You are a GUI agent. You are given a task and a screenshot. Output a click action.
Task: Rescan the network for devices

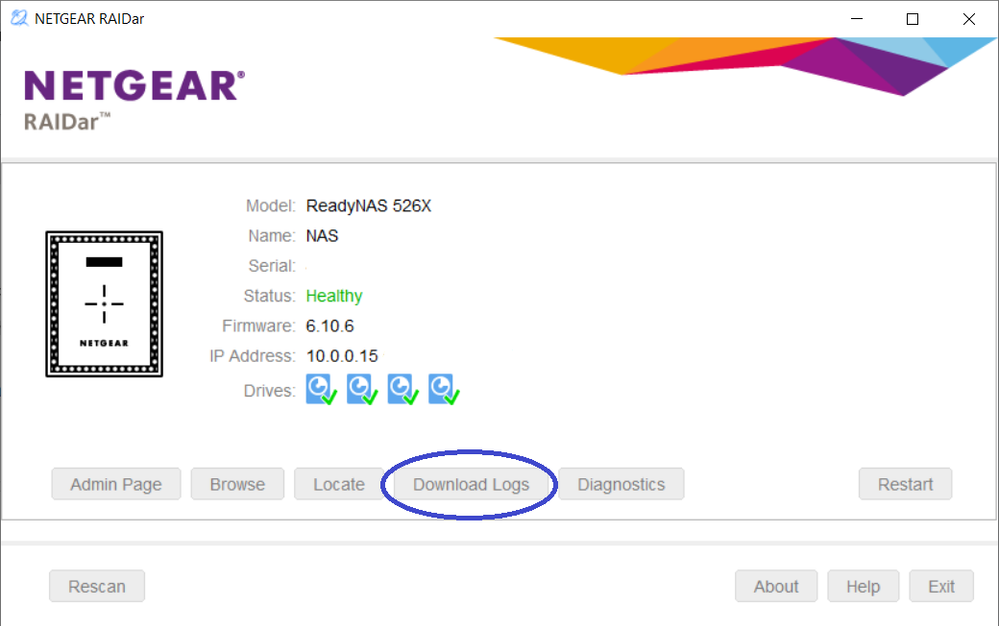(x=97, y=586)
